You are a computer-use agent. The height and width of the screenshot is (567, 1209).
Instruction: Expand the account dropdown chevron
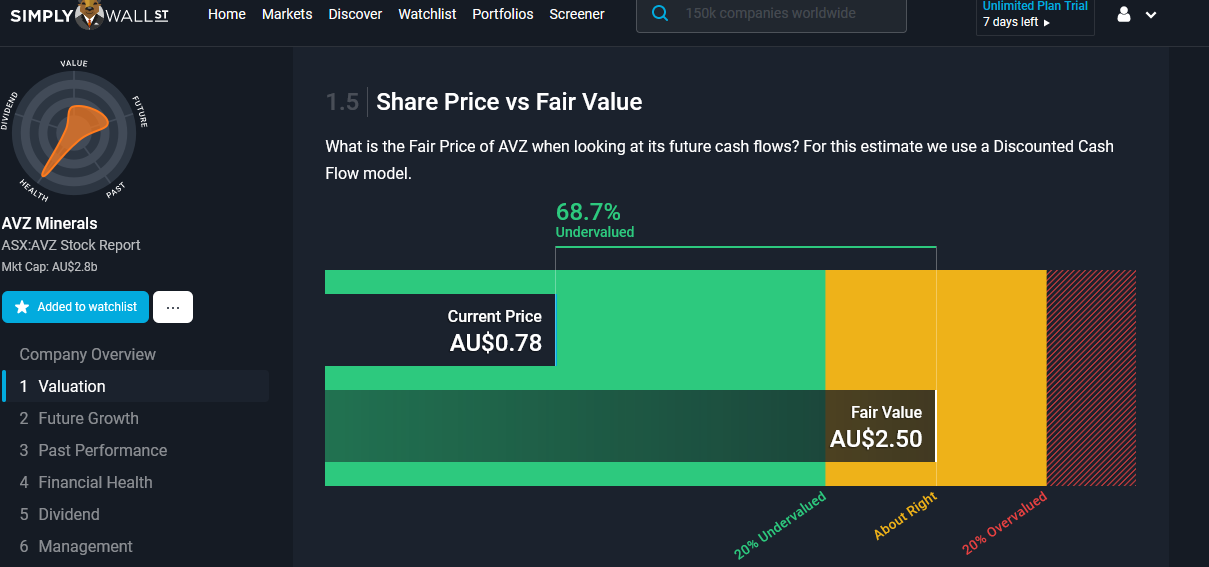tap(1150, 15)
